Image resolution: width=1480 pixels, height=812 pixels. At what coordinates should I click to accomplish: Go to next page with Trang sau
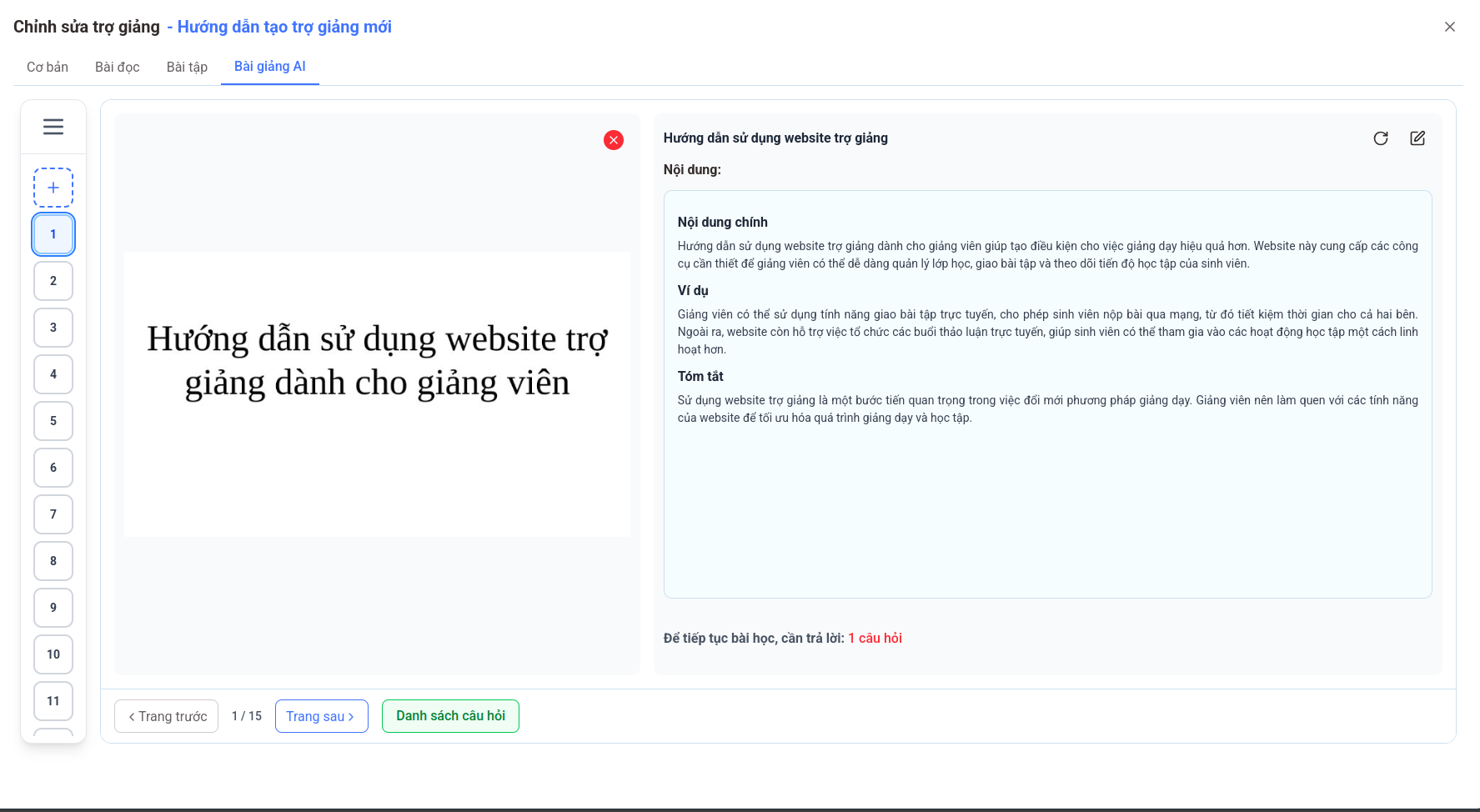click(321, 715)
